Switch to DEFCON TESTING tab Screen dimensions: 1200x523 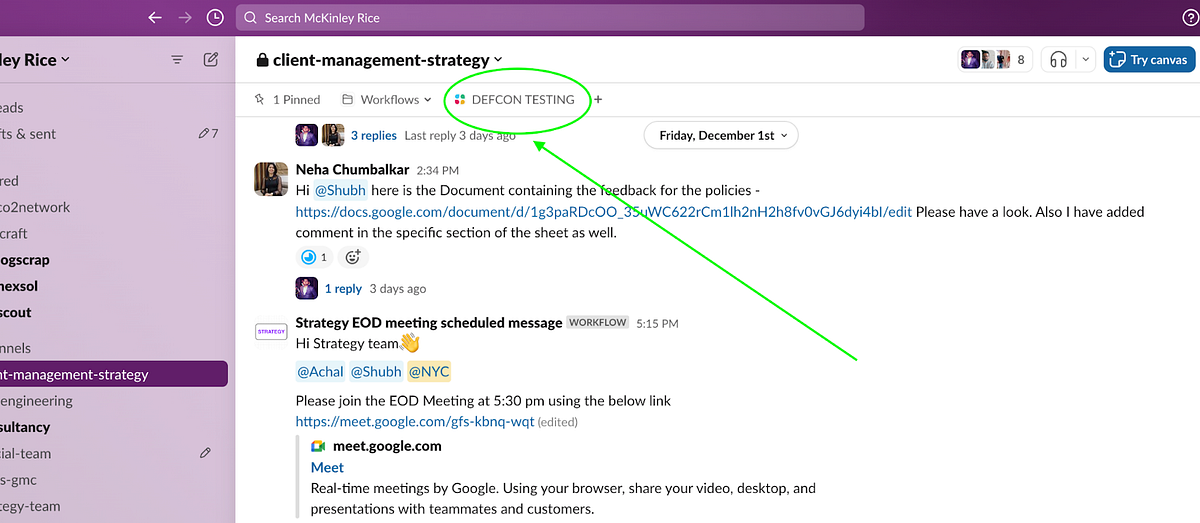tap(515, 100)
